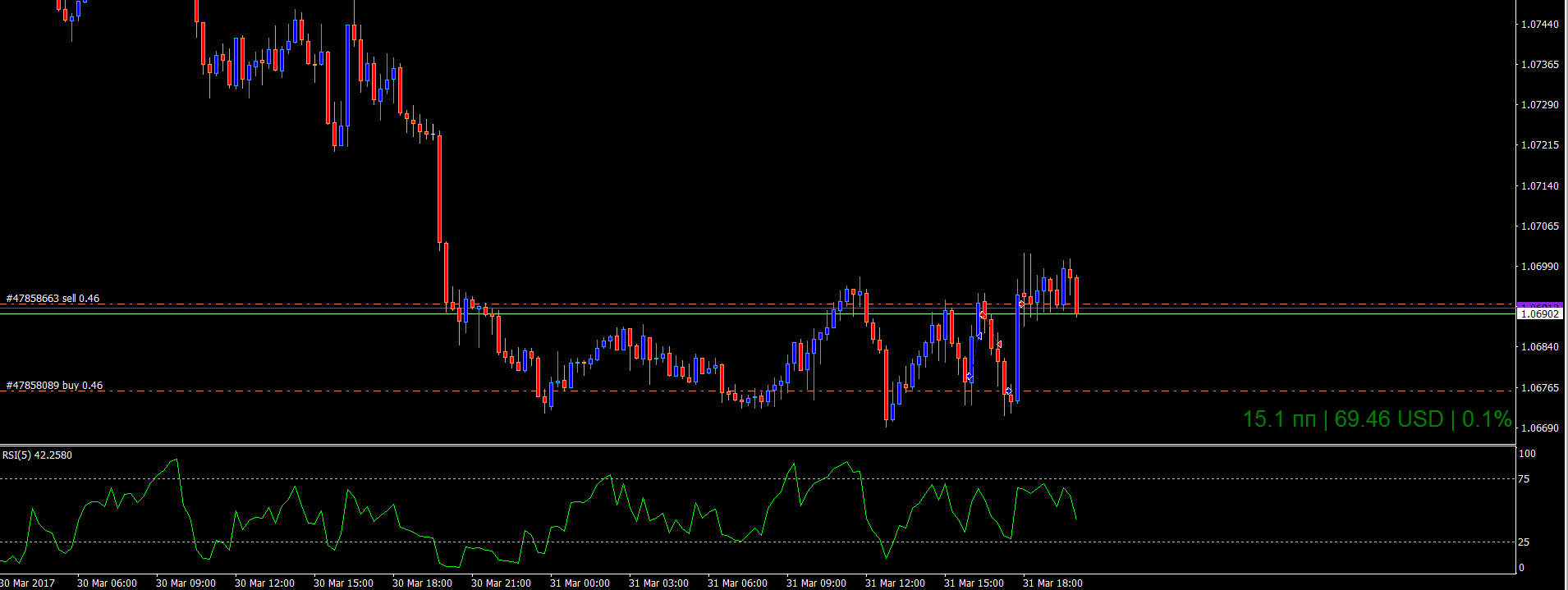Click time axis label 31 Mar 03:00
Screen dimensions: 1568x590
[x=659, y=583]
